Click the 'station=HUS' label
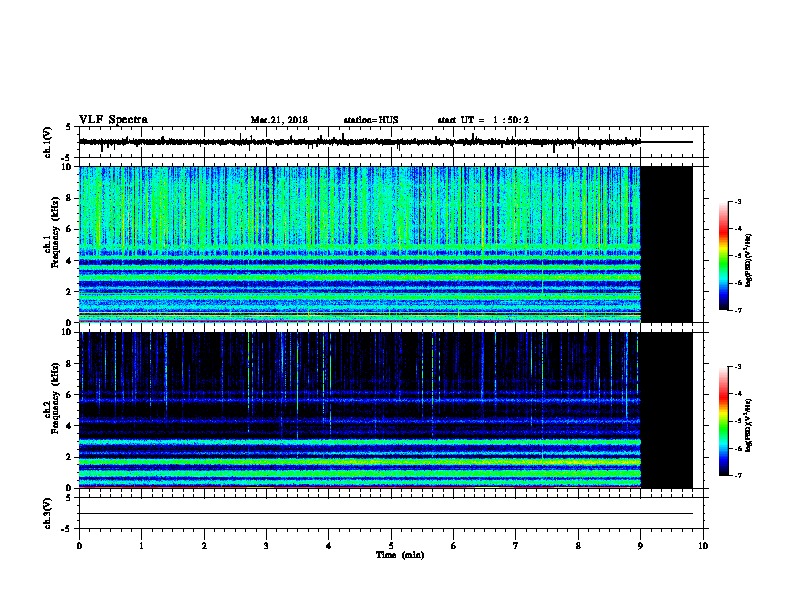This screenshot has width=792, height=612. [371, 120]
